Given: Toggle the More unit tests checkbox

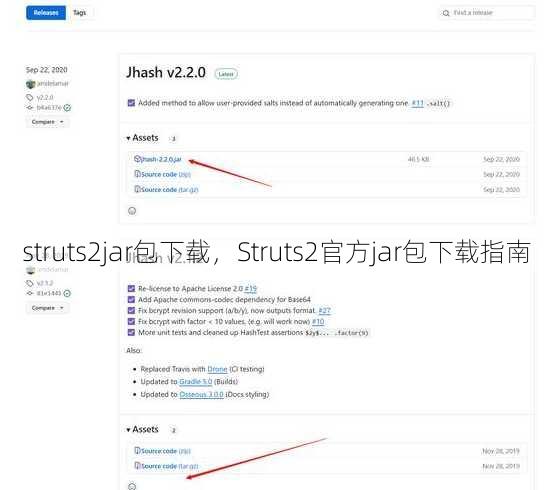Looking at the screenshot, I should (x=131, y=332).
